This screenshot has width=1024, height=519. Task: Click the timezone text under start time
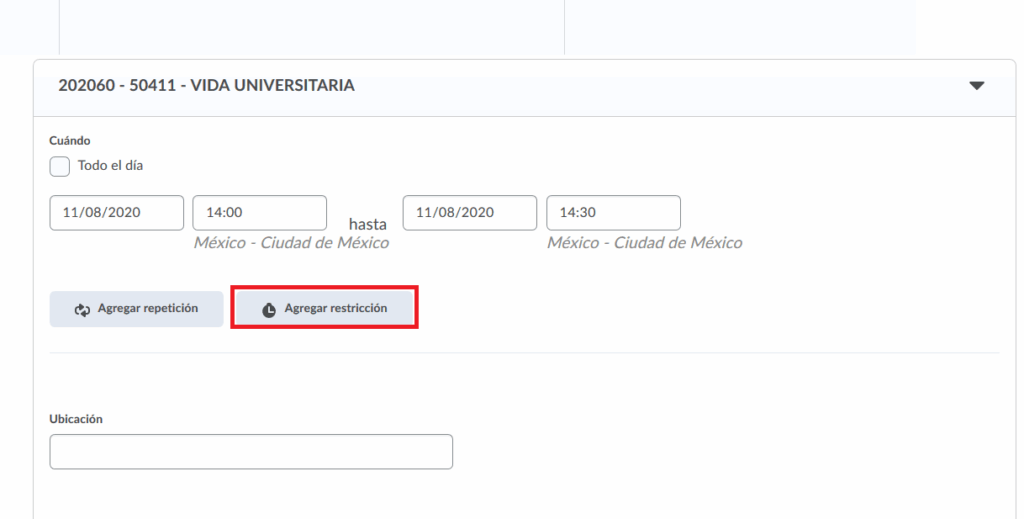pyautogui.click(x=291, y=243)
